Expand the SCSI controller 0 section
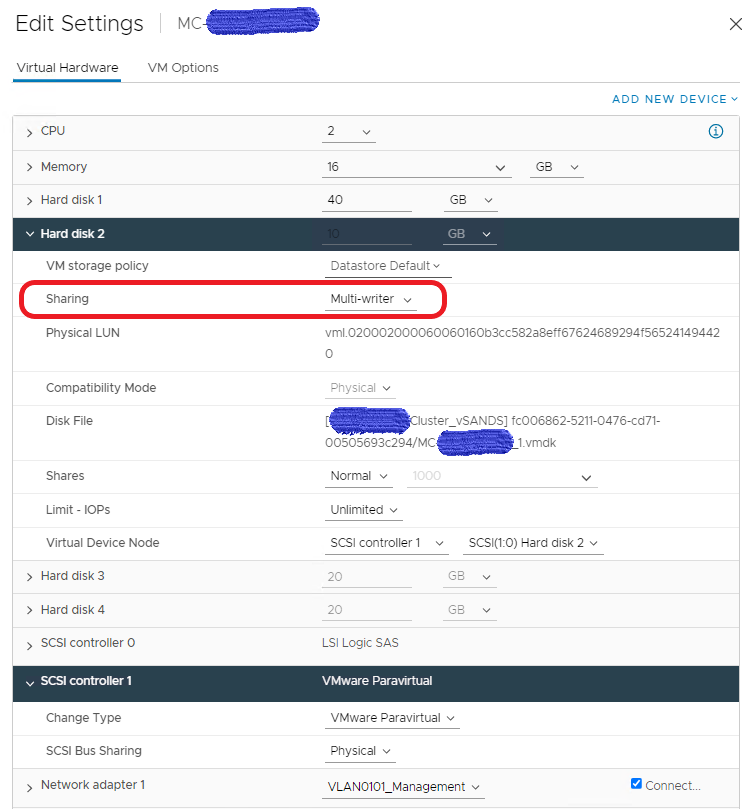The height and width of the screenshot is (809, 756). 29,645
